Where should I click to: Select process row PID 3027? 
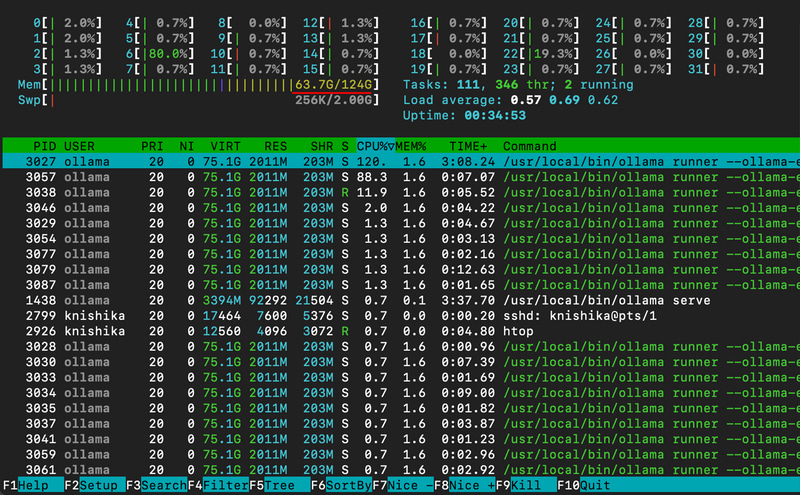pyautogui.click(x=401, y=162)
